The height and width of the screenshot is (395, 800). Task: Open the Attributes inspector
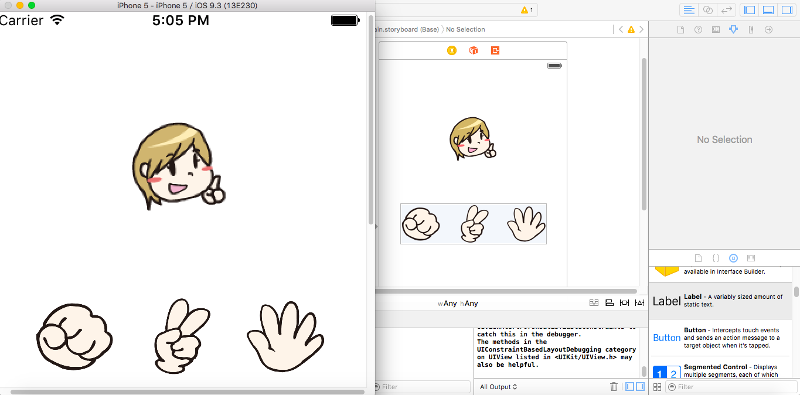pyautogui.click(x=734, y=30)
